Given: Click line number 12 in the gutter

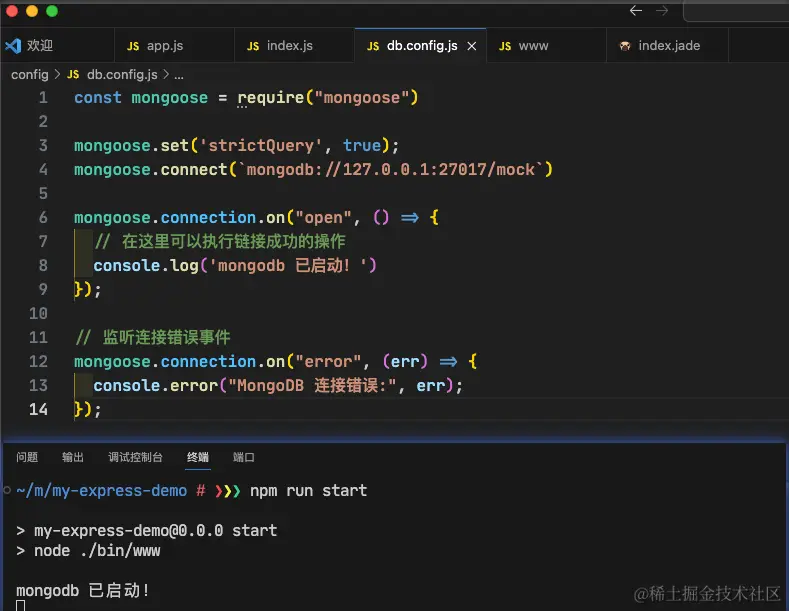Looking at the screenshot, I should [38, 361].
